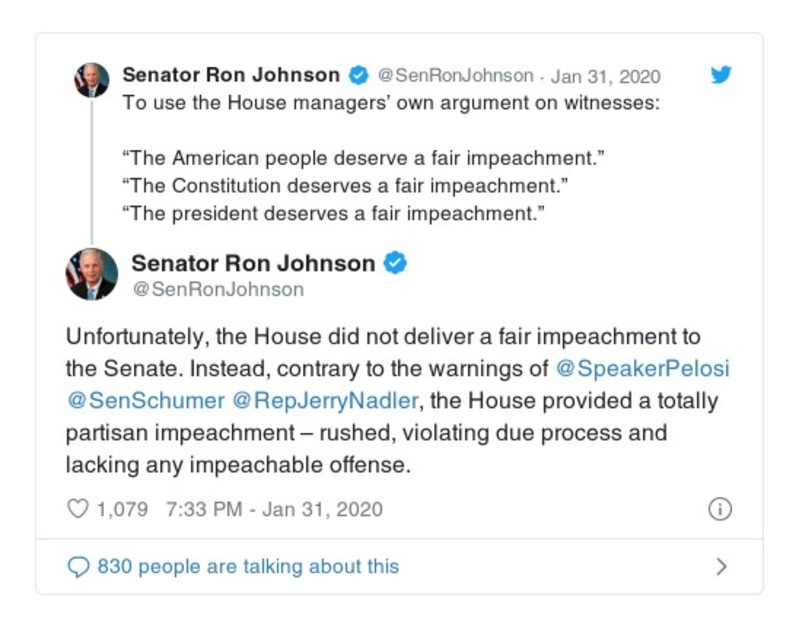
Task: Open the @SpeakerPelosi mention
Action: 642,368
